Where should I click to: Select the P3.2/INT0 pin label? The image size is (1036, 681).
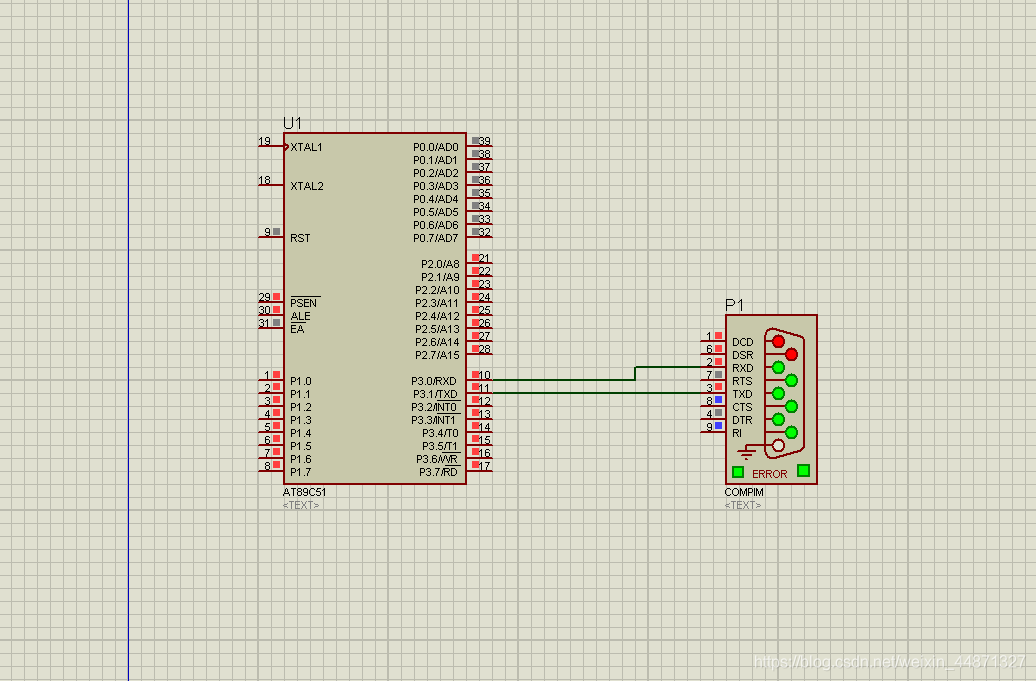click(434, 408)
